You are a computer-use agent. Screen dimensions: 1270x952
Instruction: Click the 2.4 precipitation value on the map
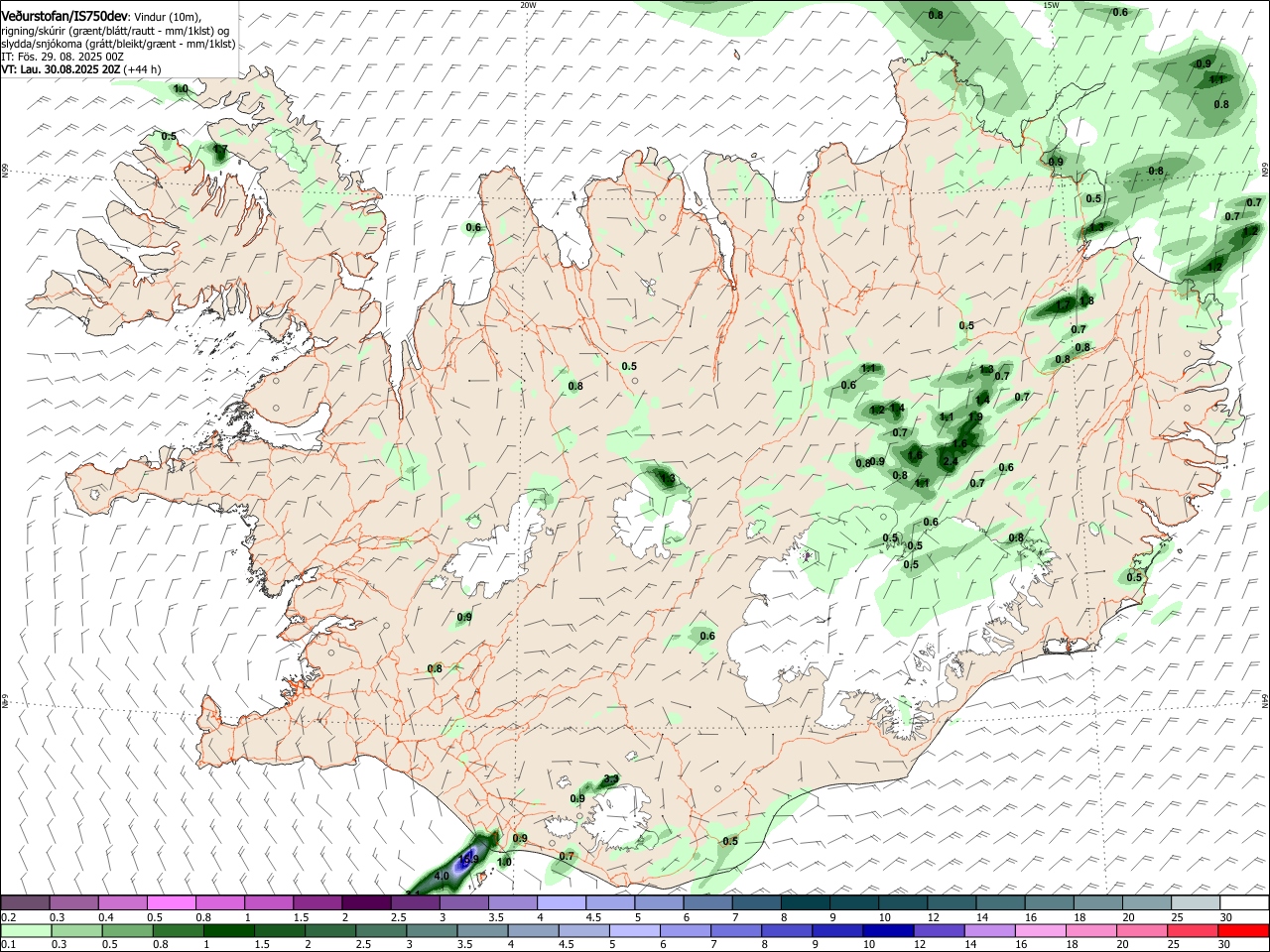(950, 462)
